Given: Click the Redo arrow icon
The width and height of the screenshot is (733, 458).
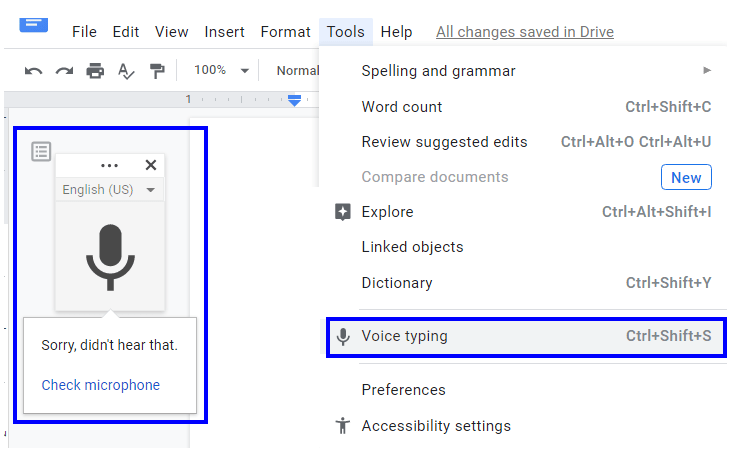Looking at the screenshot, I should coord(64,71).
